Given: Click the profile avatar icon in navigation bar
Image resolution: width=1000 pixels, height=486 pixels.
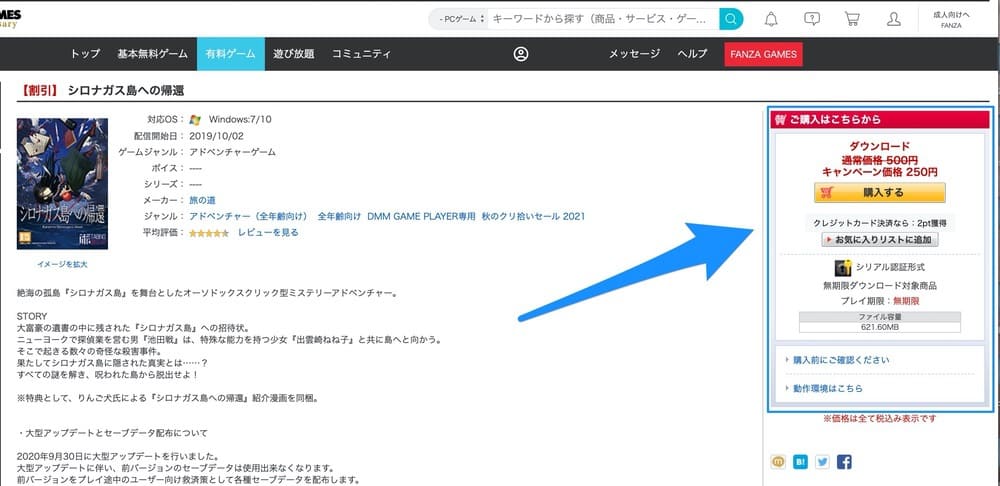Looking at the screenshot, I should [520, 54].
